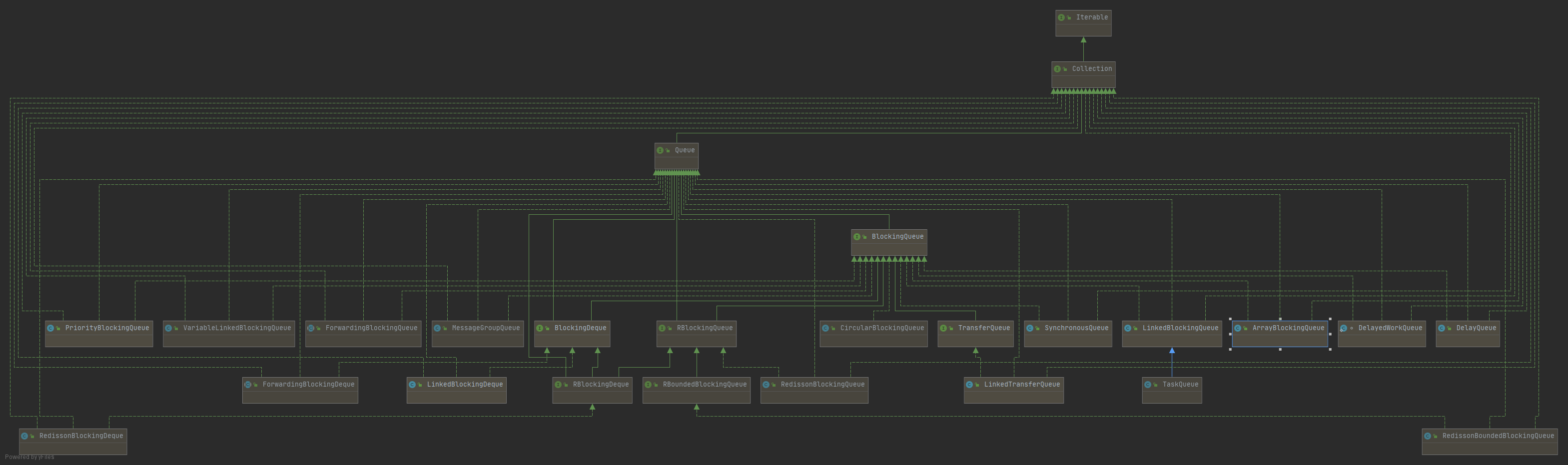The height and width of the screenshot is (465, 1568).
Task: Select the RedissonBlockingQueue label
Action: tap(822, 385)
